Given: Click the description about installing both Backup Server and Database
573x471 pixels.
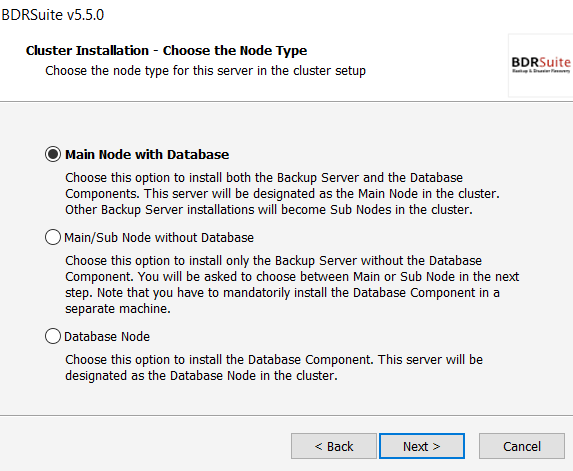Looking at the screenshot, I should point(282,186).
